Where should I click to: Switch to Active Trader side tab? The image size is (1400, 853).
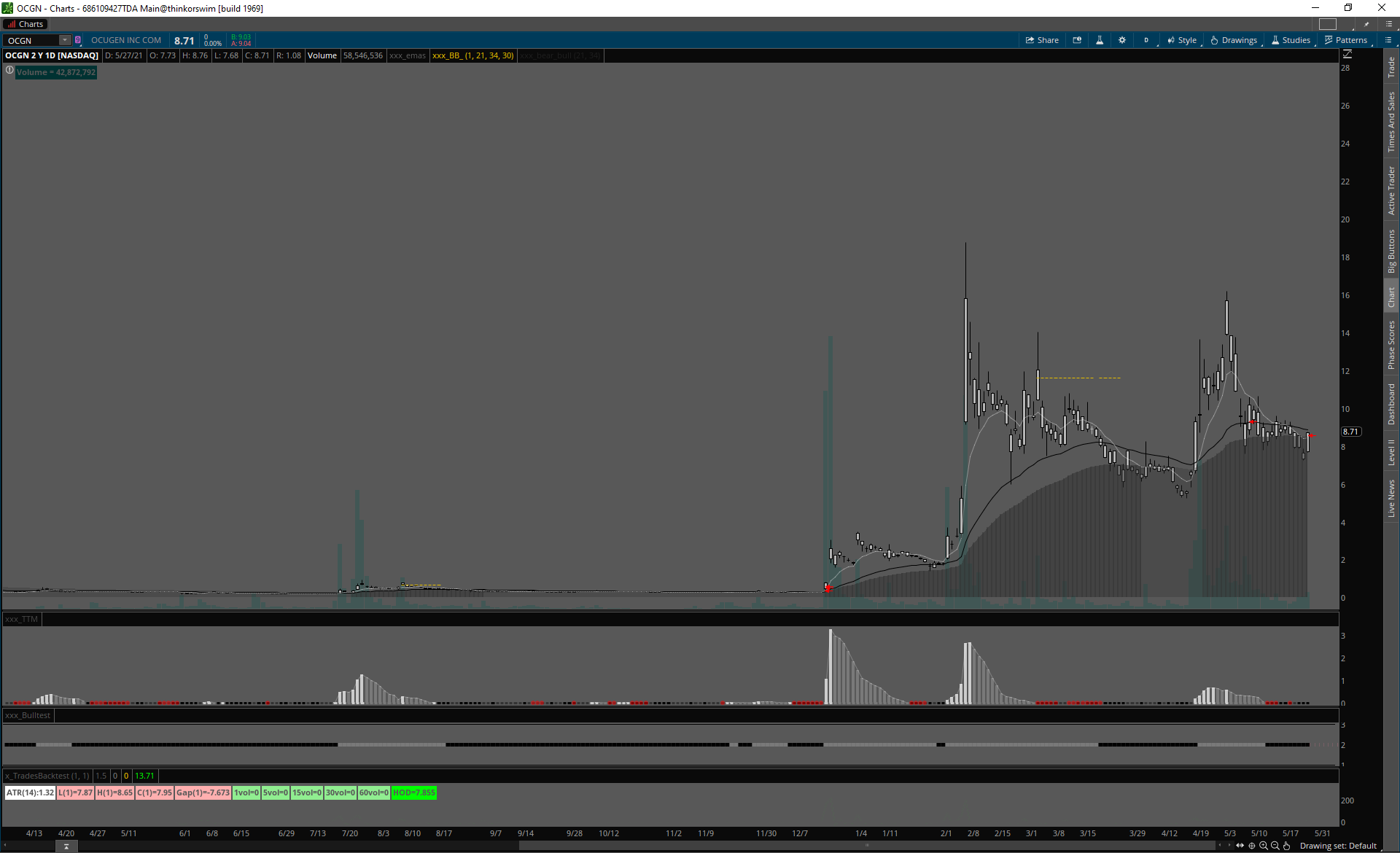(x=1391, y=190)
